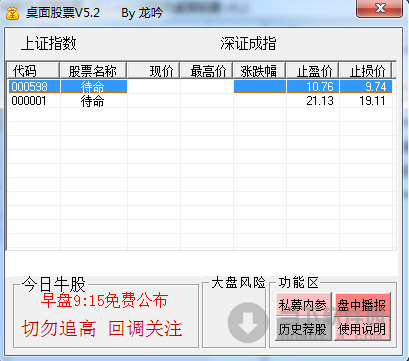The height and width of the screenshot is (361, 409).
Task: Click 待命 in the 000001 row
Action: tap(93, 101)
